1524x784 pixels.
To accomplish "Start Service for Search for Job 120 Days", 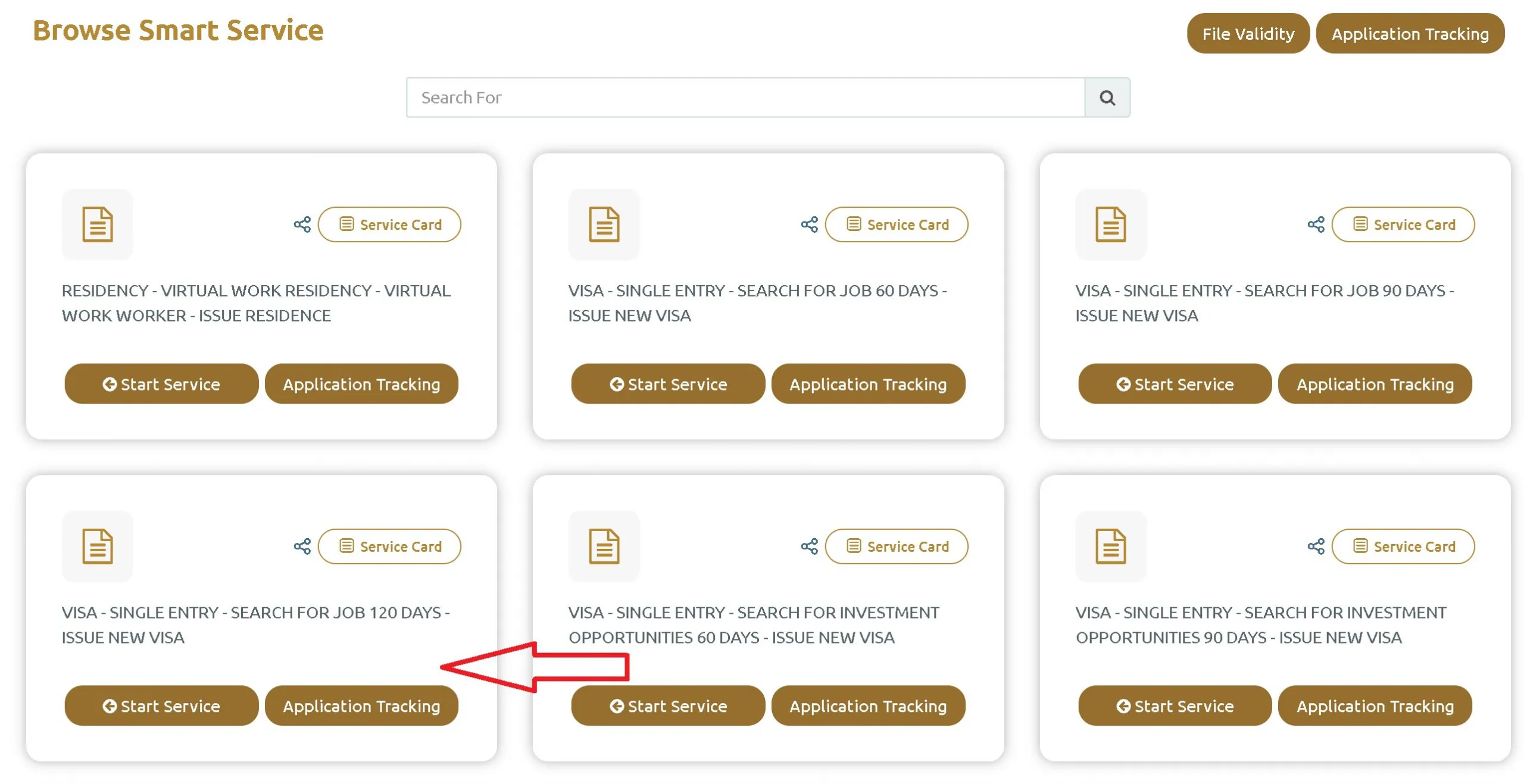I will pyautogui.click(x=161, y=705).
